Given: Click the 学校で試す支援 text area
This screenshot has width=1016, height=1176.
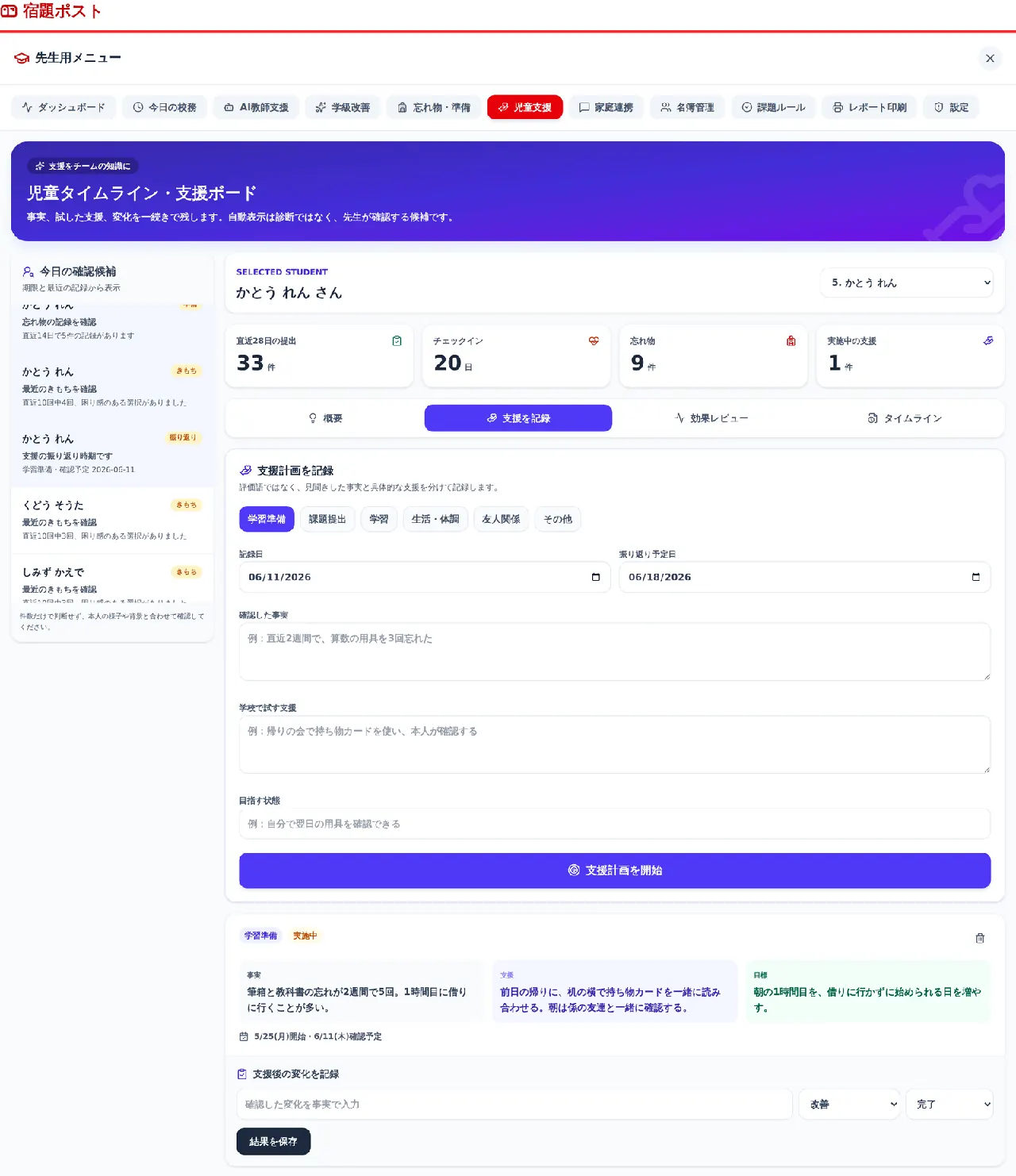Looking at the screenshot, I should click(614, 744).
